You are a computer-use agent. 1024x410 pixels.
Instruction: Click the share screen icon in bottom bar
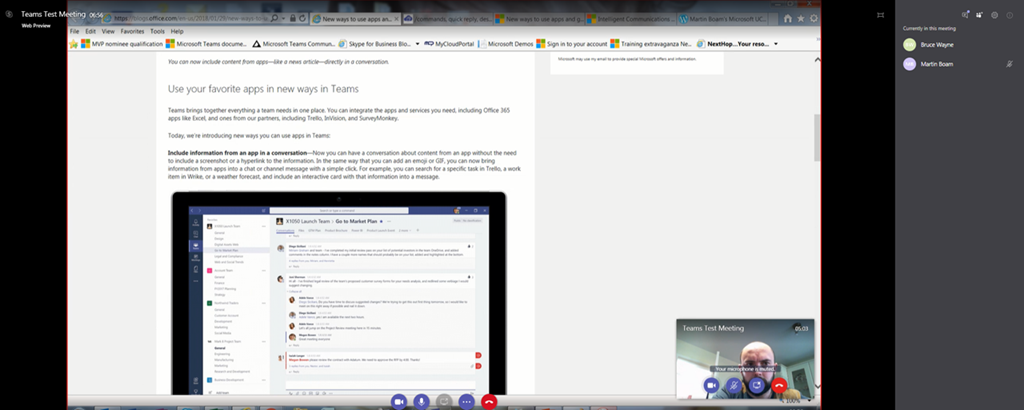tap(444, 401)
